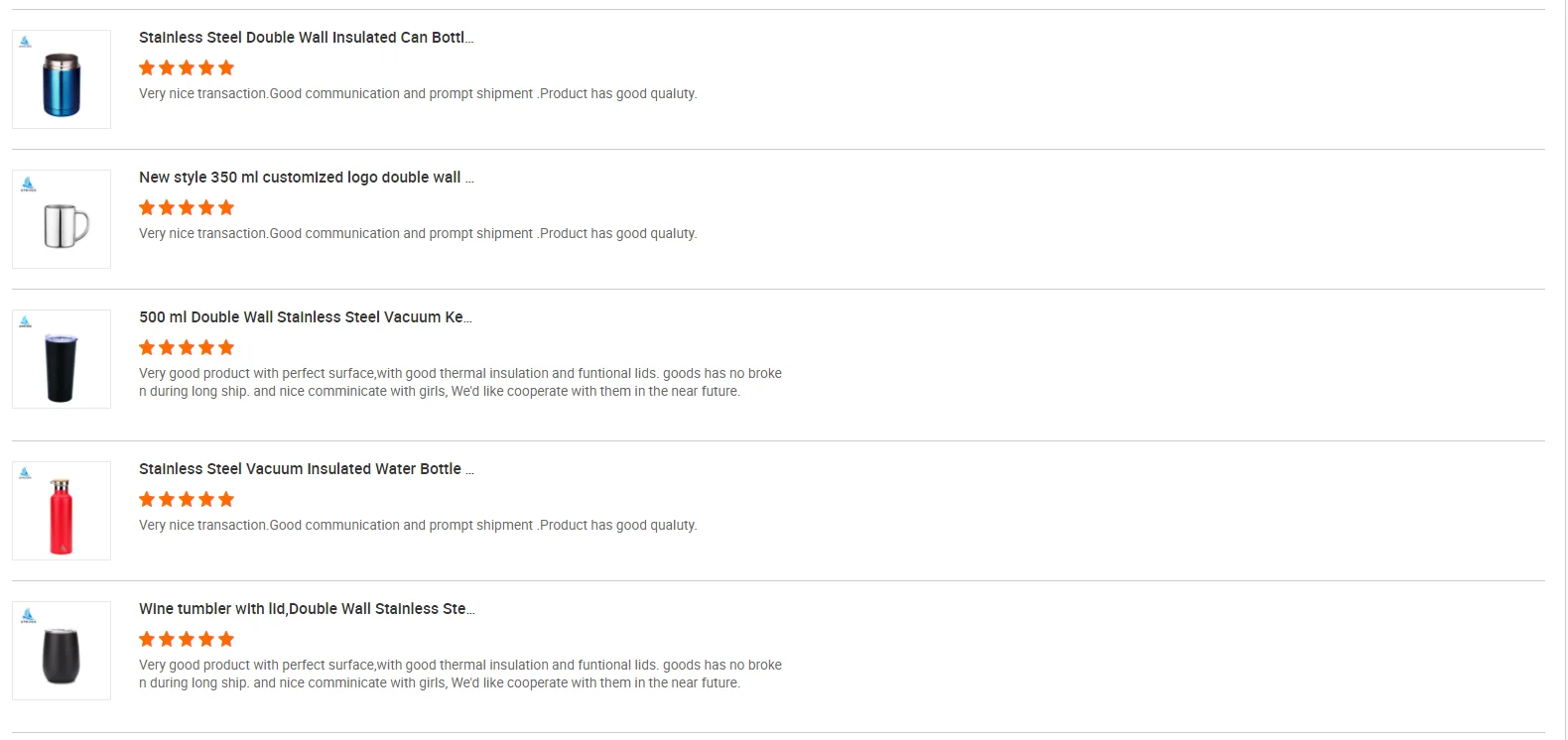
Task: Click the stars below the 350 ml mug title
Action: [187, 208]
